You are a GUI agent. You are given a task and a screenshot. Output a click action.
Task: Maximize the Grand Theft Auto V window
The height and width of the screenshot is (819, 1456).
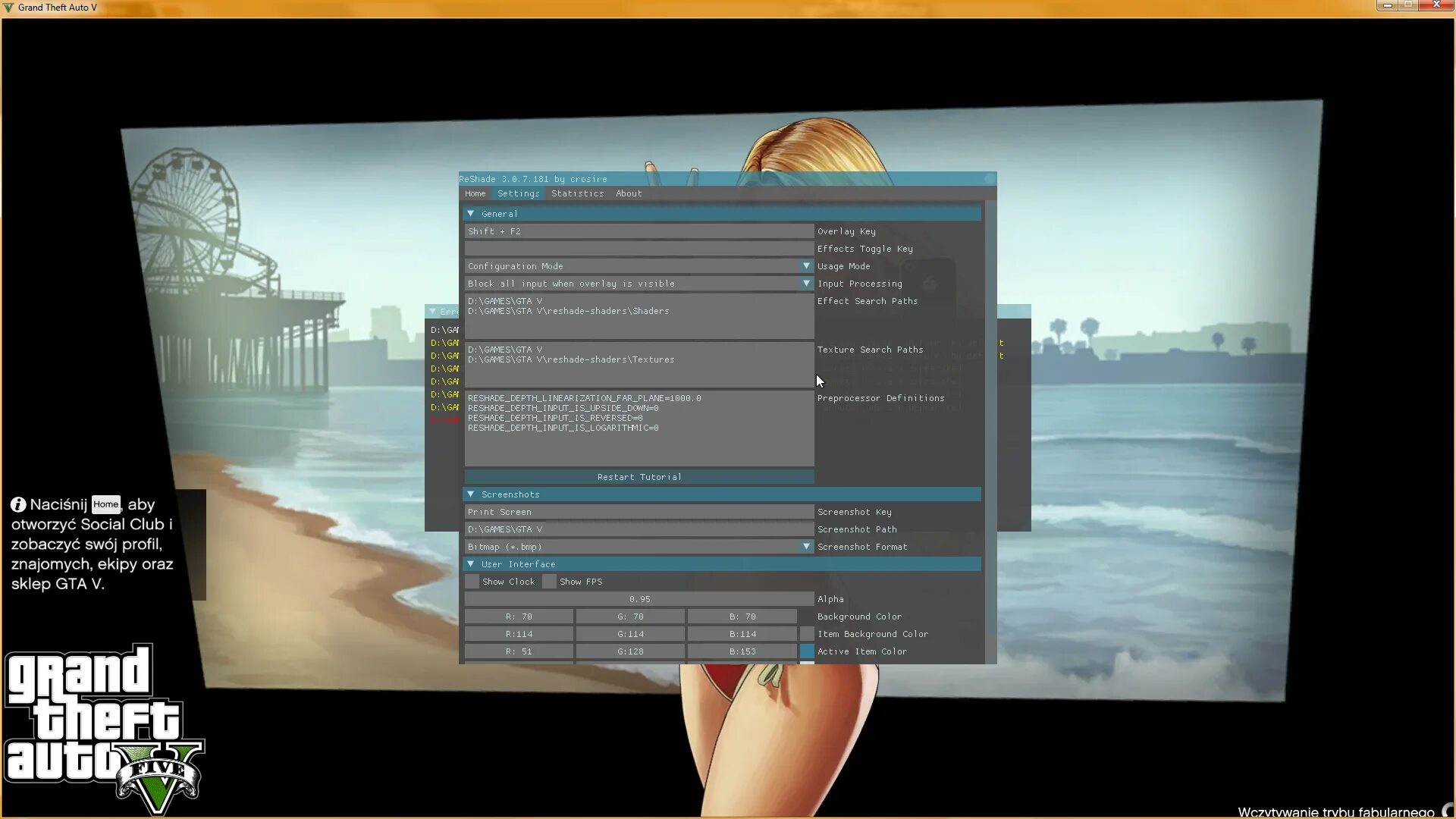1407,5
